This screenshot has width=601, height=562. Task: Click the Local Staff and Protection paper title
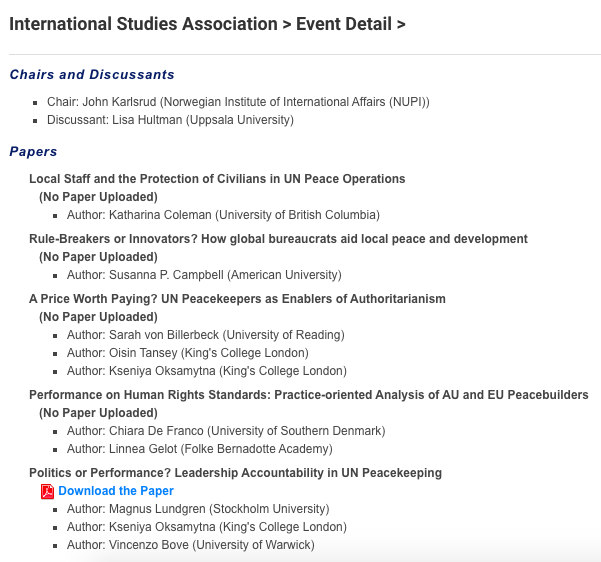tap(217, 179)
